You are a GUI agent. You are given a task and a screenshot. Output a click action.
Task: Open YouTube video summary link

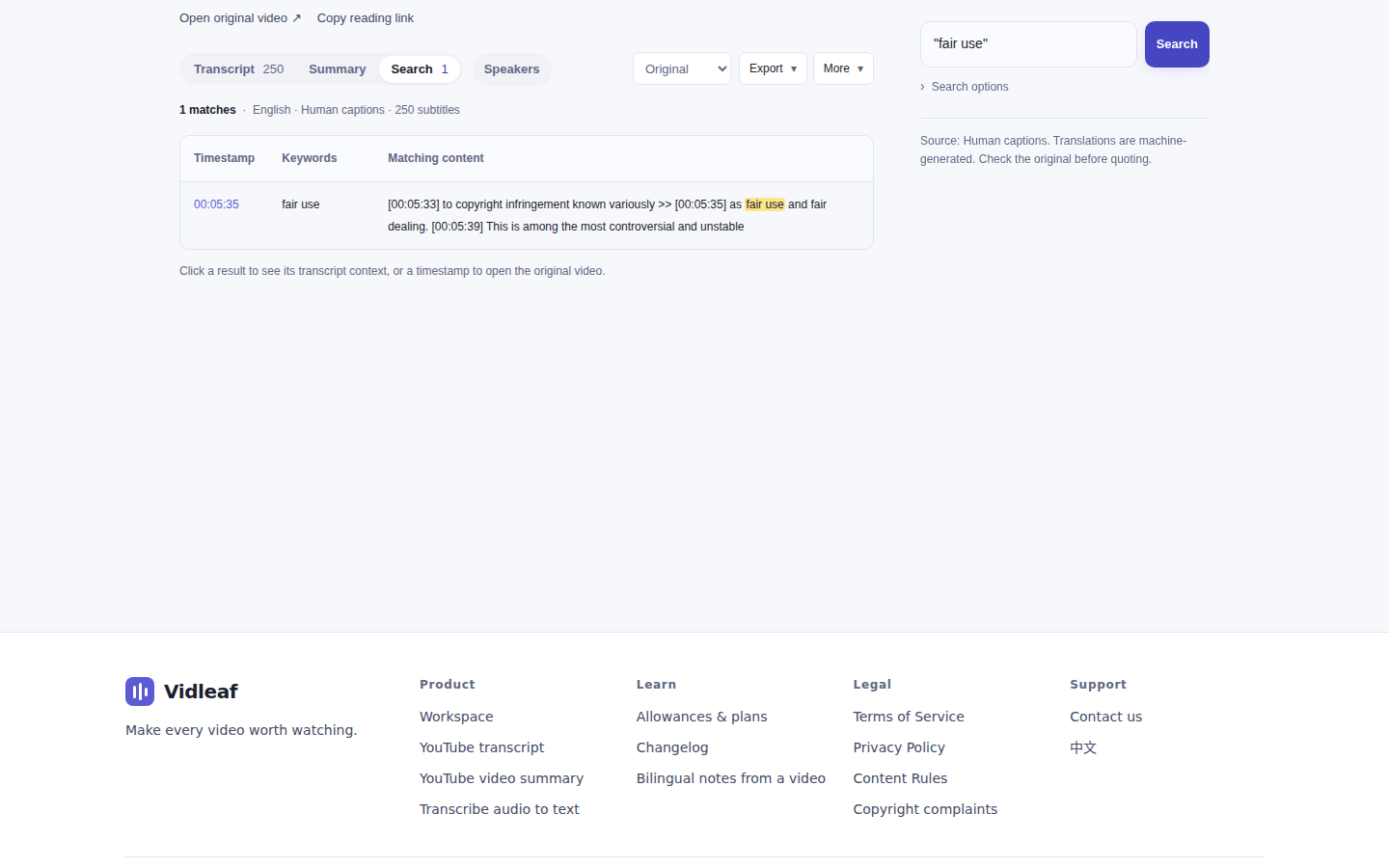click(502, 778)
